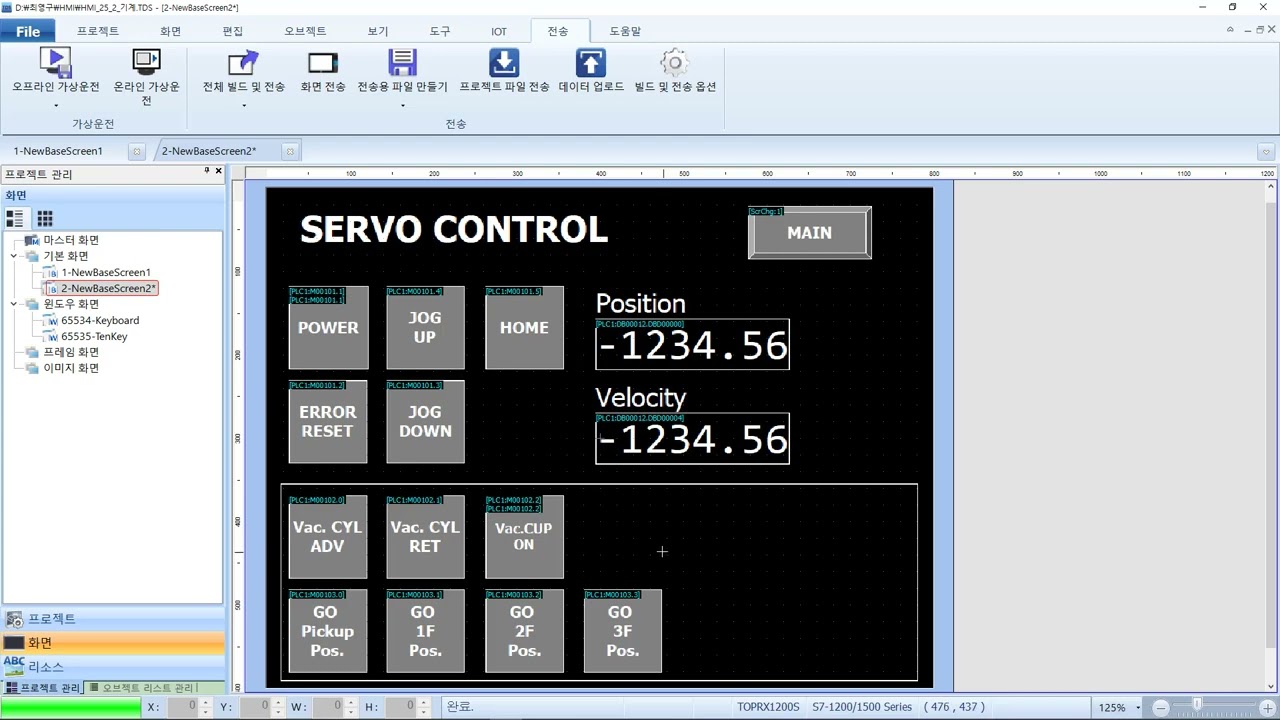Switch to 프로젝트 관리 bottom tab
Screen dimensions: 1280x720
coord(42,688)
